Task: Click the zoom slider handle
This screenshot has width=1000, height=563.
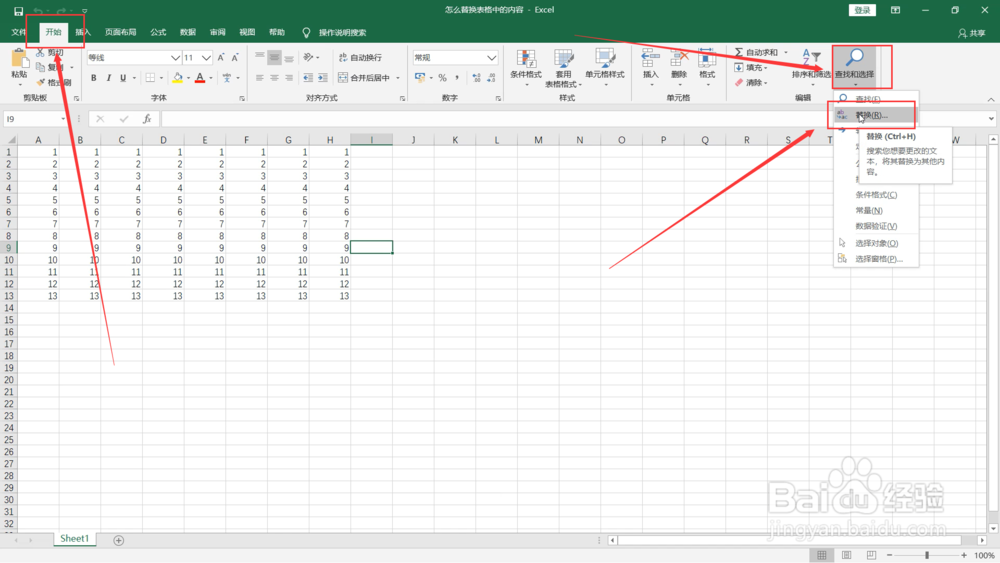Action: [x=927, y=555]
